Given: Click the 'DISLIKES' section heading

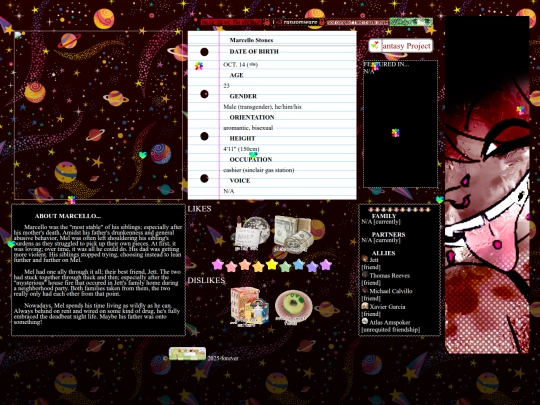Looking at the screenshot, I should pyautogui.click(x=206, y=280).
